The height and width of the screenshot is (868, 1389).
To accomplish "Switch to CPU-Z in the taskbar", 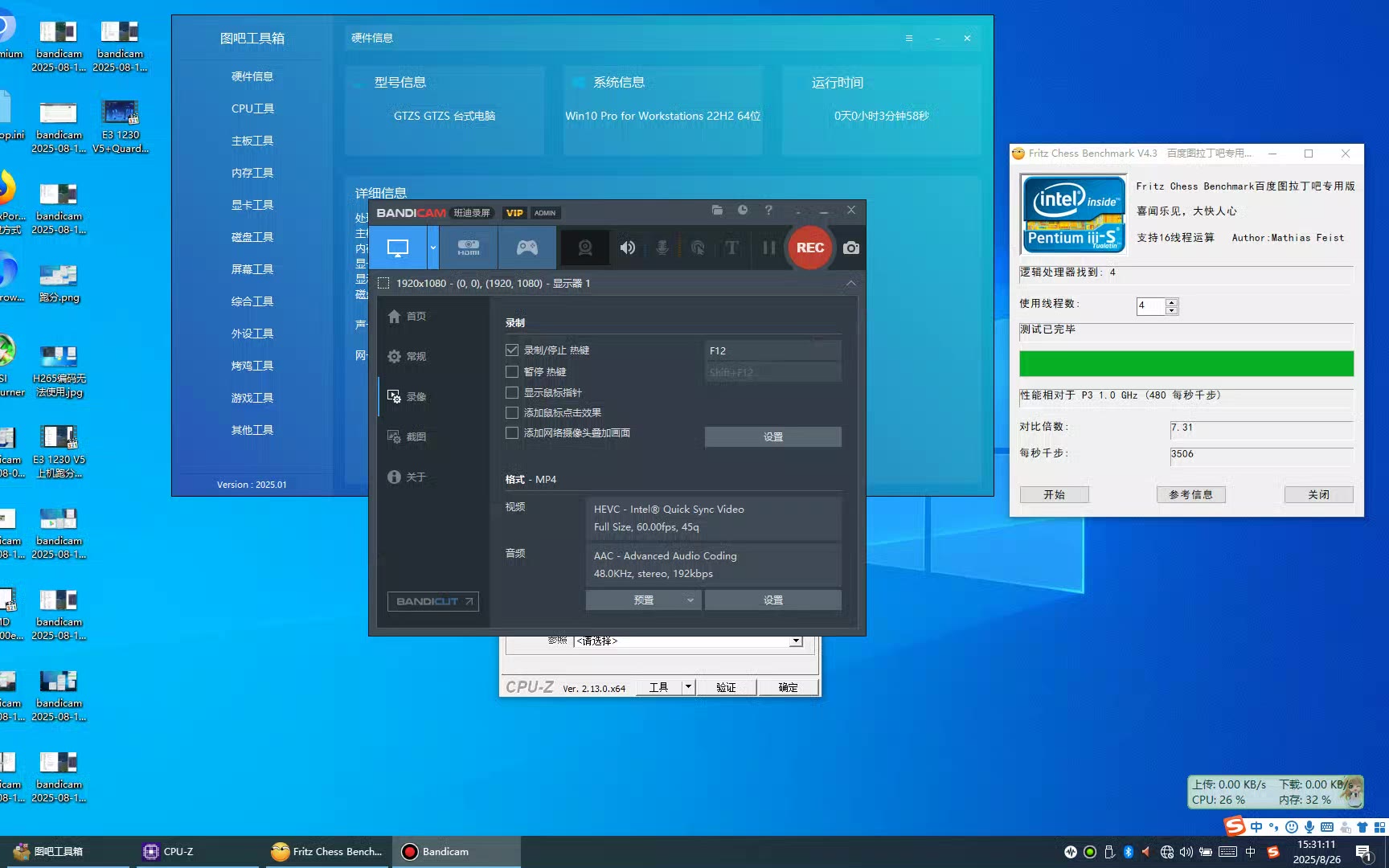I will point(197,852).
